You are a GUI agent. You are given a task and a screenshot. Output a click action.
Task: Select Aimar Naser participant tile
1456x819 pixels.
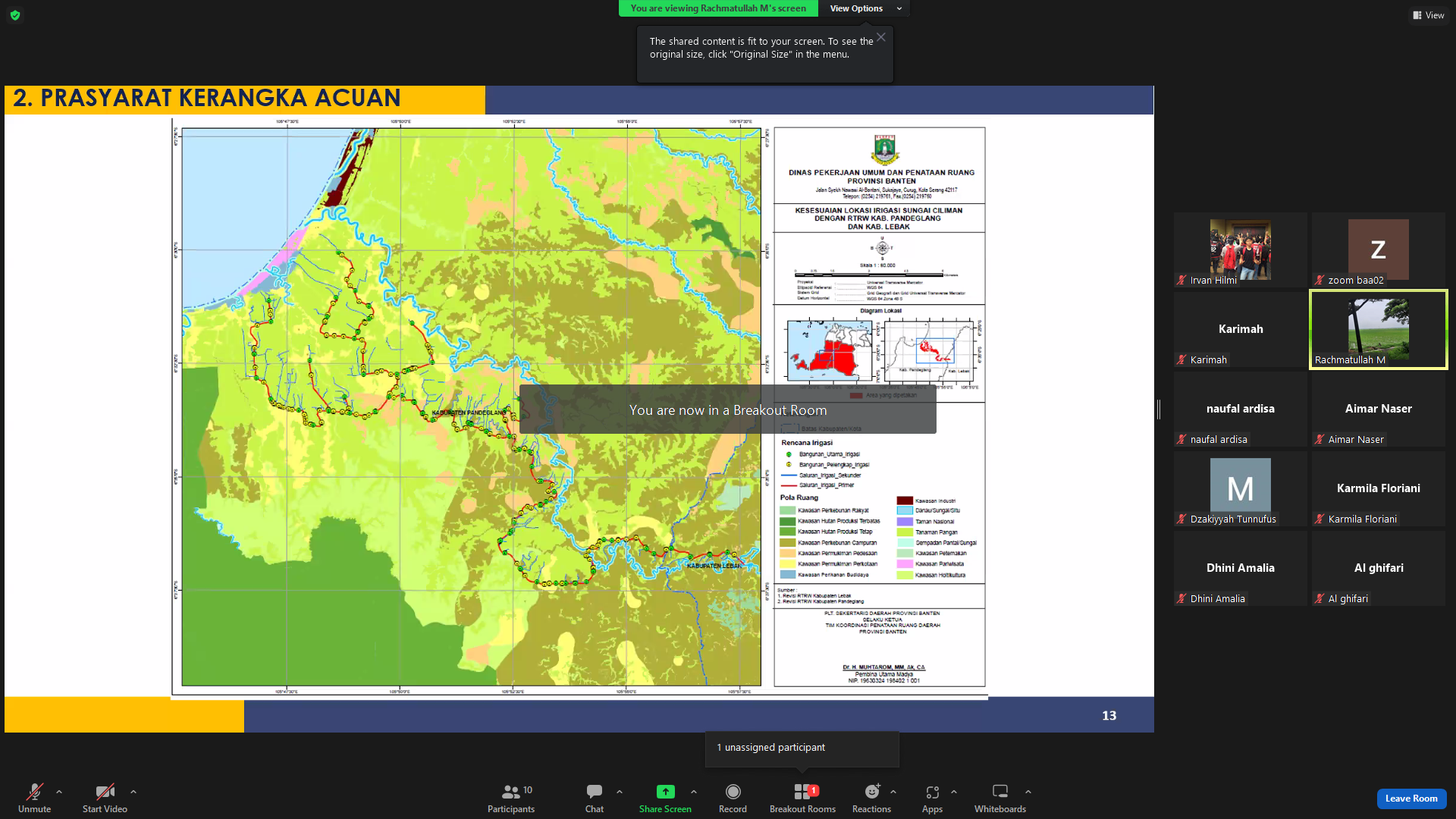[x=1379, y=409]
